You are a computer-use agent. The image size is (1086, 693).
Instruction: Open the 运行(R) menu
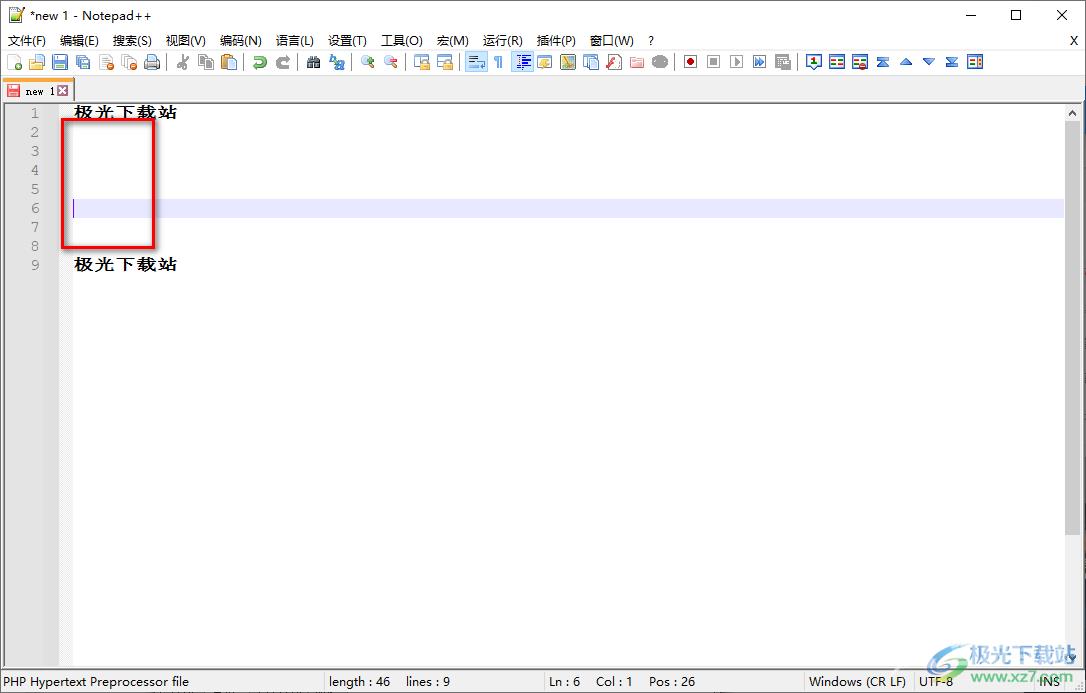503,41
